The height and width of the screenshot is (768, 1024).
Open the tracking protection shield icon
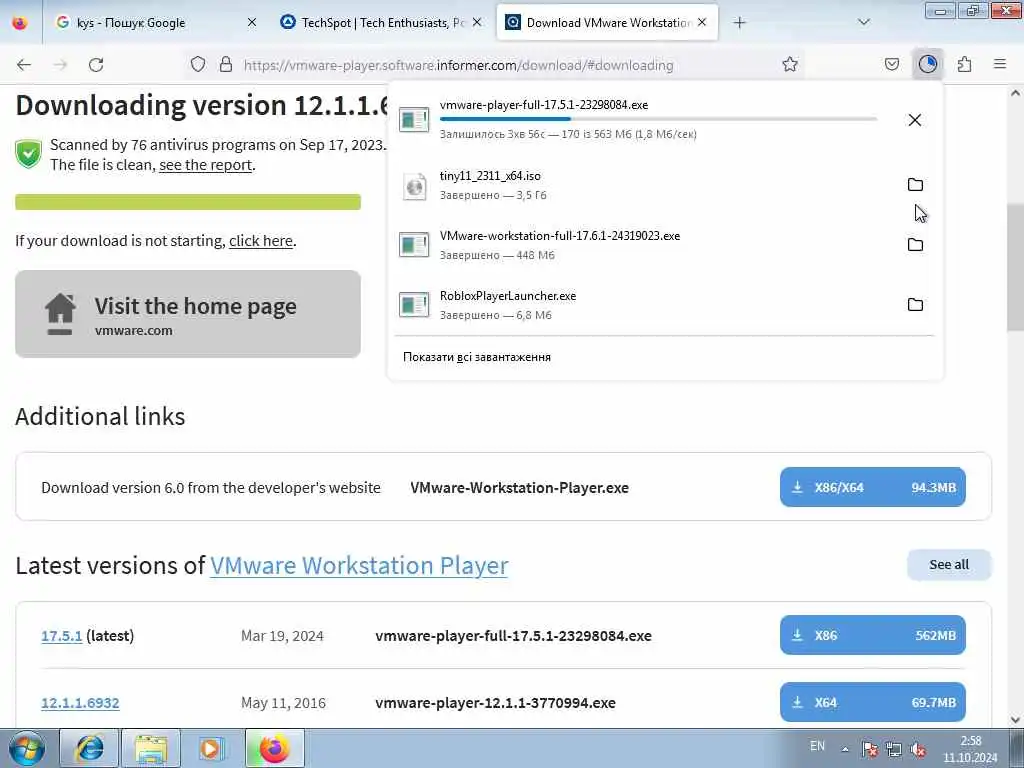point(198,64)
